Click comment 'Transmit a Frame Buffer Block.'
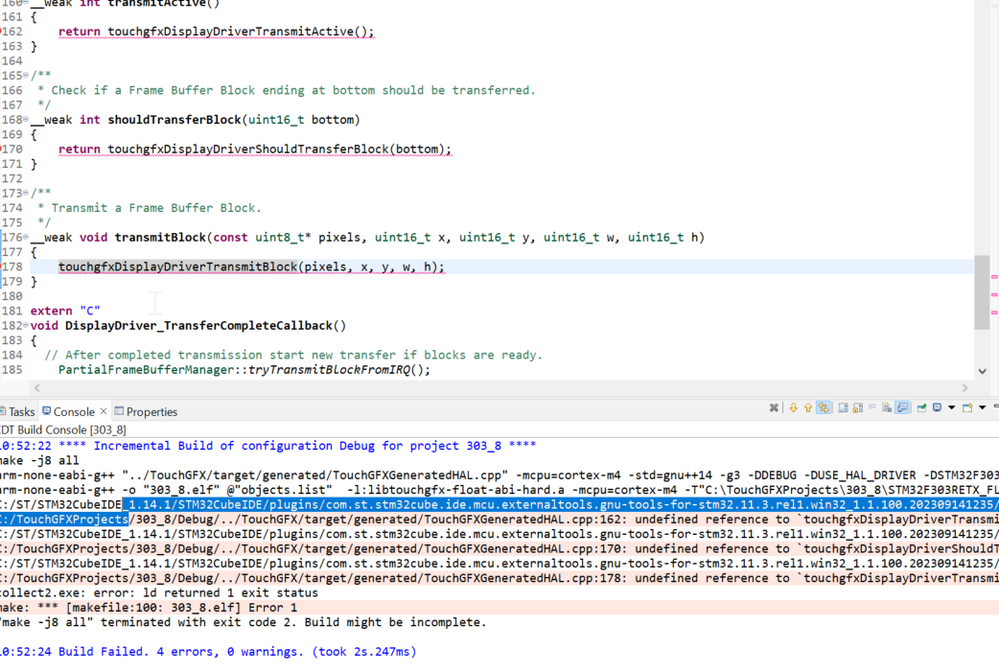The height and width of the screenshot is (671, 999). tap(156, 208)
